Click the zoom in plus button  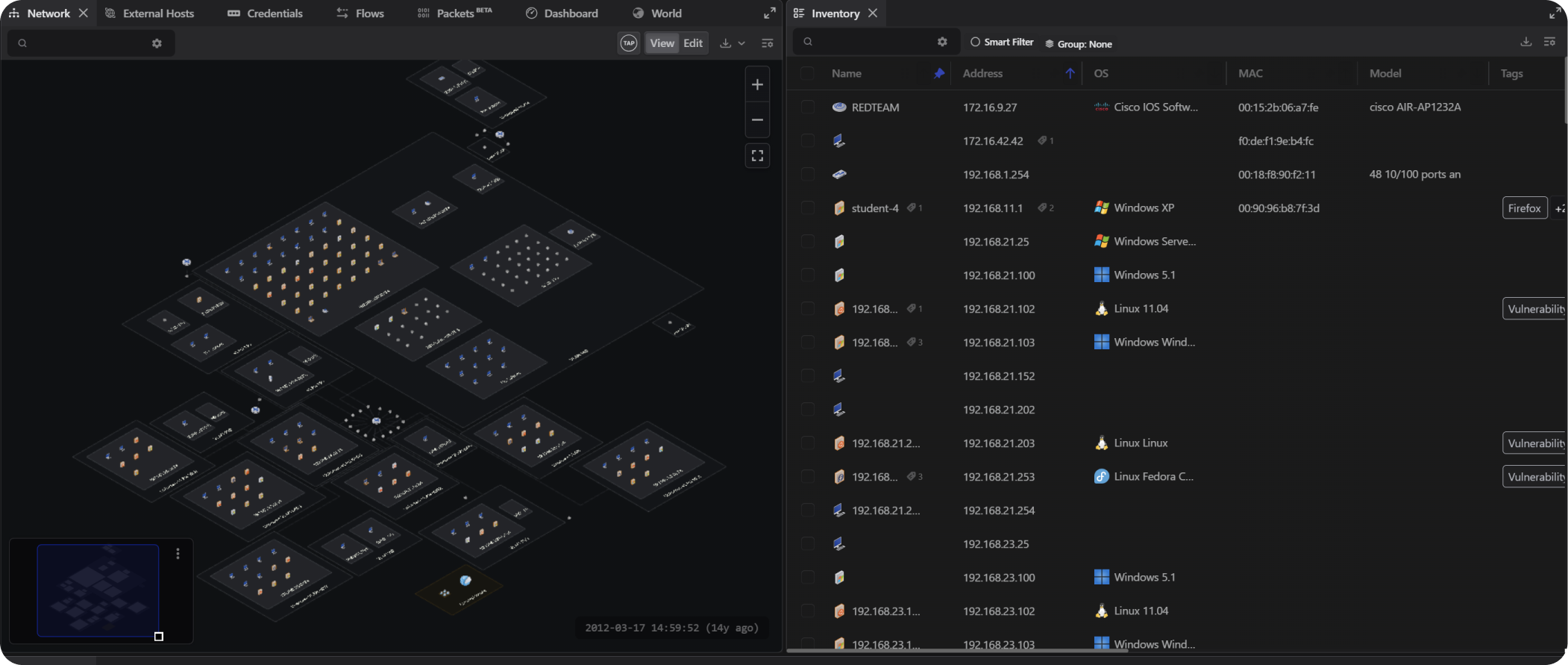[757, 85]
